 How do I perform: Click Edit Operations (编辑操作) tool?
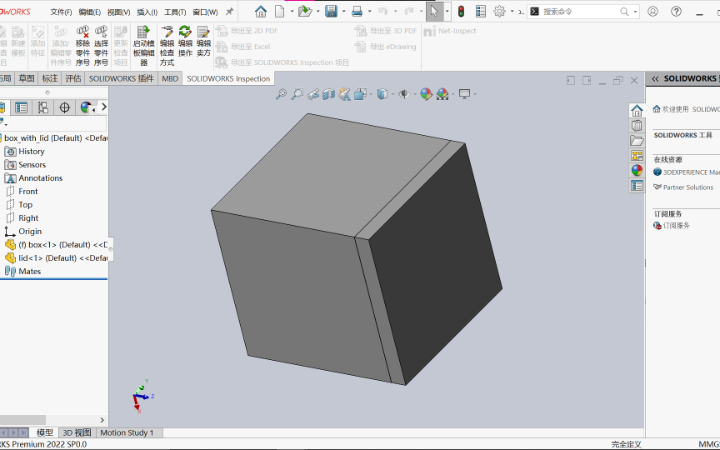pos(185,42)
